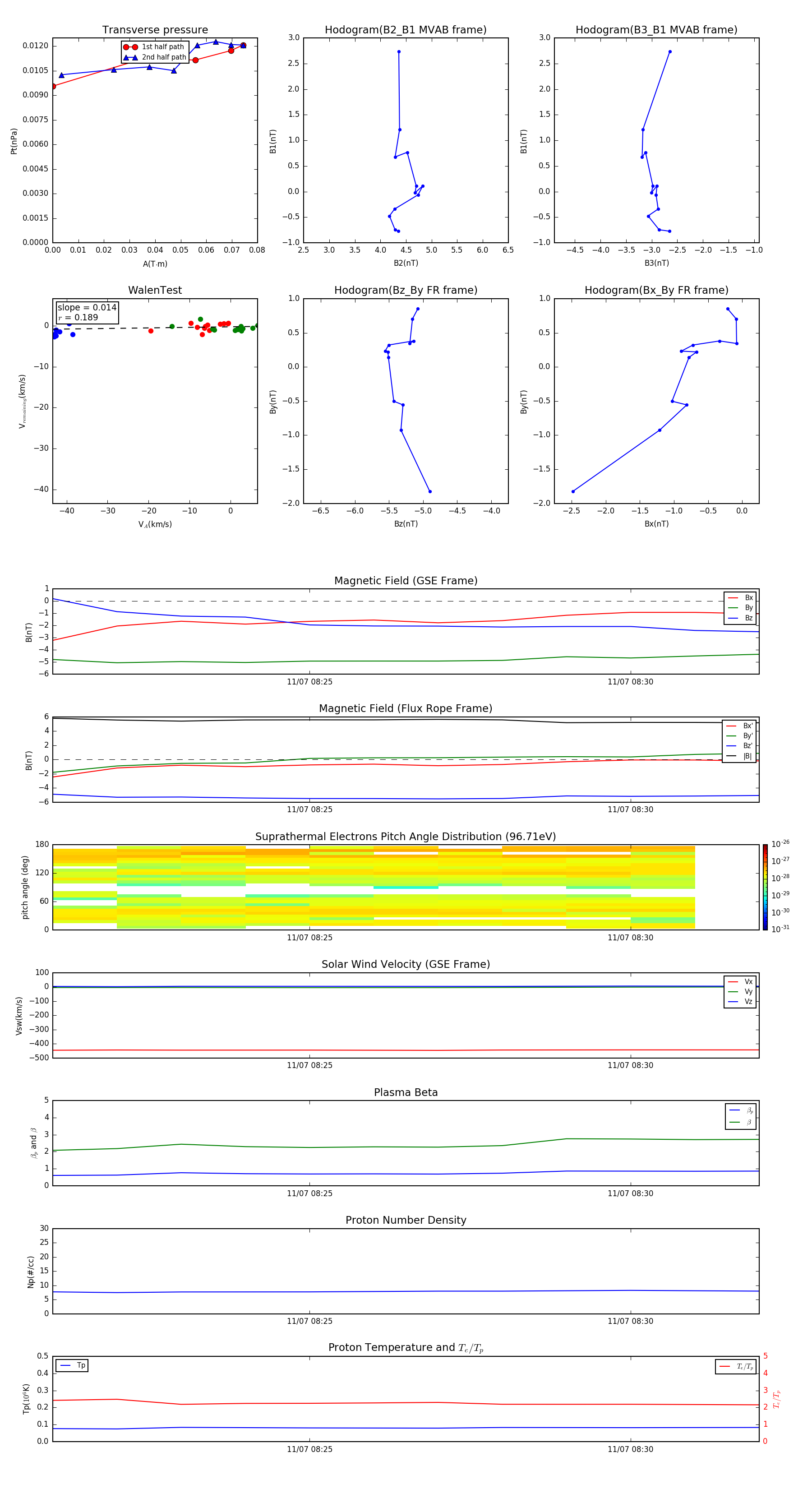Click the "βp and β" y-axis label
The width and height of the screenshot is (812, 1489).
pos(33,1143)
